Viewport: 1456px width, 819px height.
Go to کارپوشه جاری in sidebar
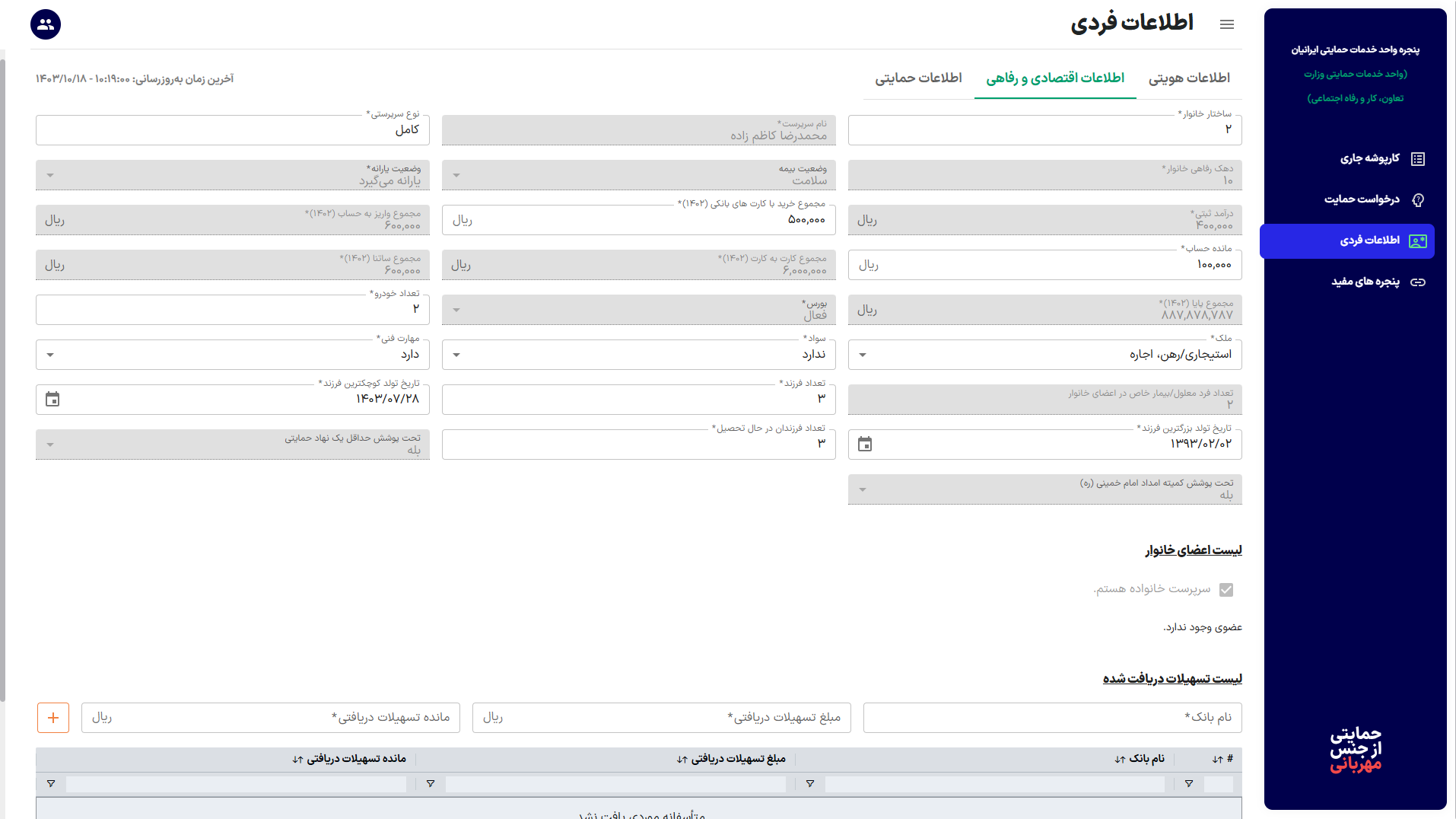click(1369, 158)
